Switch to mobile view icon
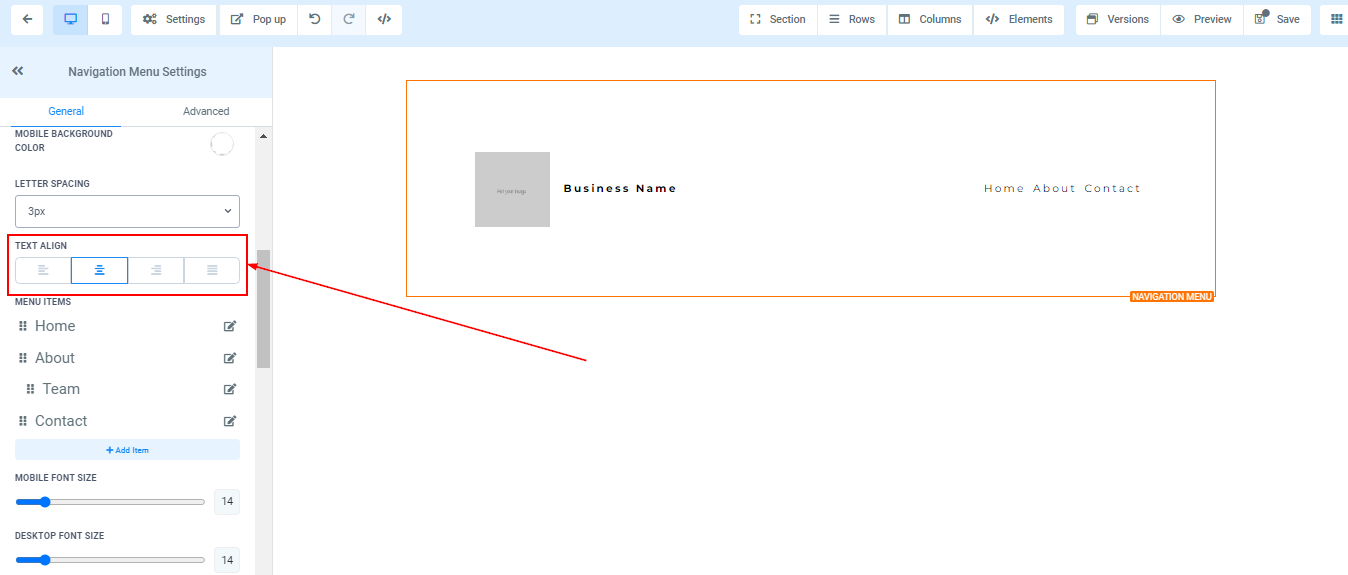 (105, 19)
